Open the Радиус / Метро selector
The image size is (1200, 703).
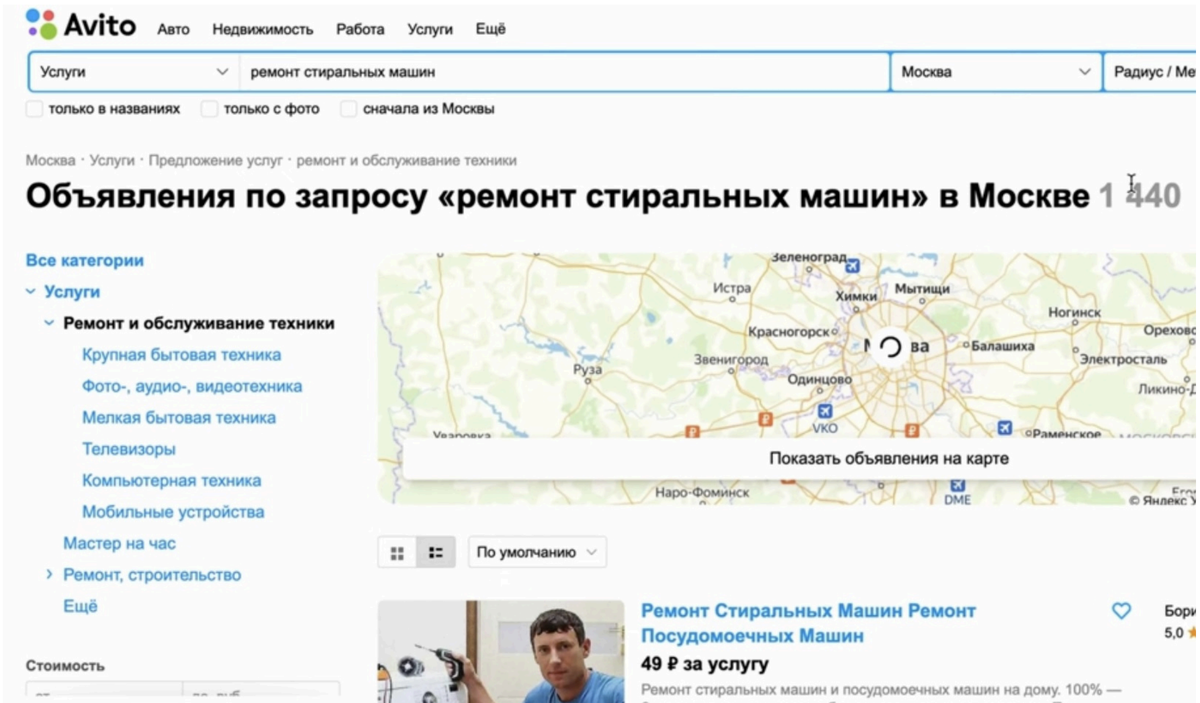1150,72
